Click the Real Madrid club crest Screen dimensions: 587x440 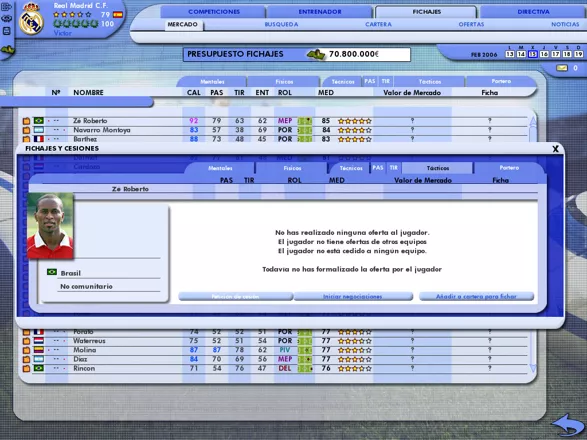pyautogui.click(x=31, y=20)
